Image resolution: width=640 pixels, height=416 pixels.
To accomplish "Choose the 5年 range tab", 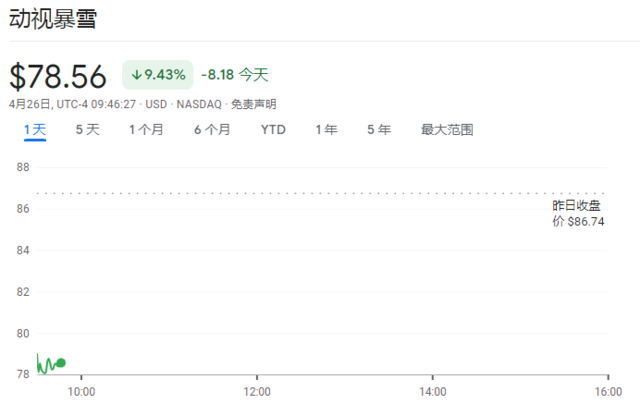I will tap(379, 130).
